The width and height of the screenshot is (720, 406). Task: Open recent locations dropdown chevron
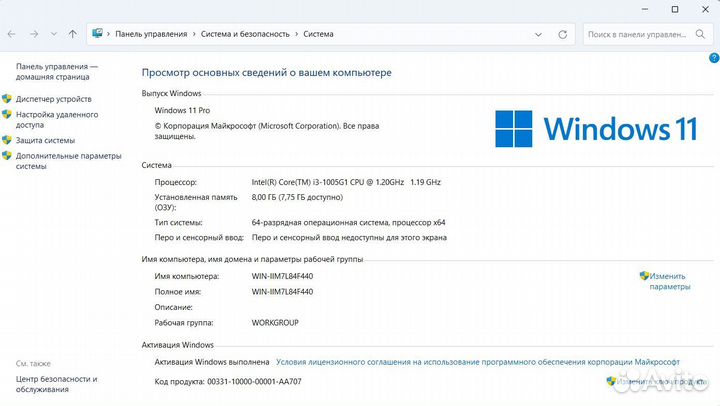pyautogui.click(x=54, y=34)
